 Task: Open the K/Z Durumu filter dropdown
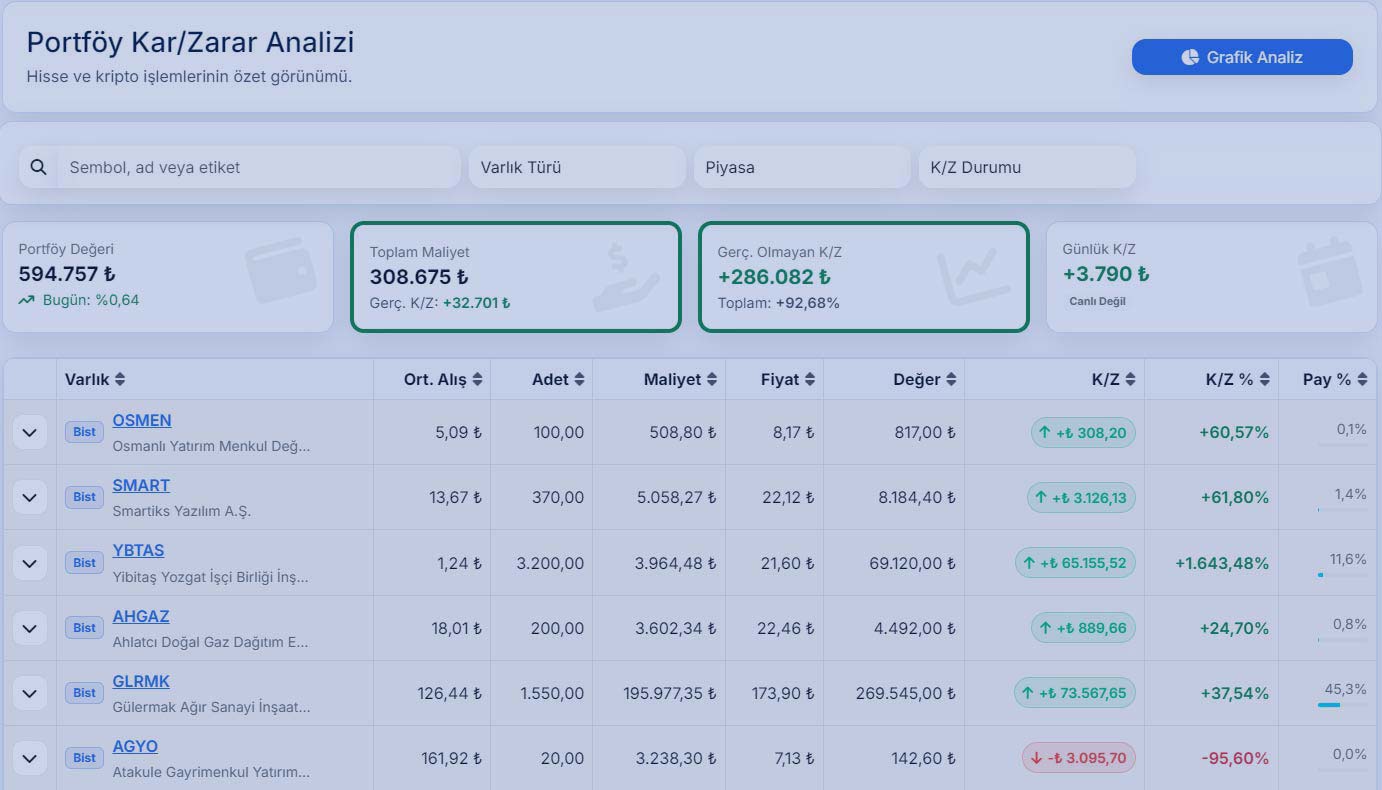point(1027,167)
